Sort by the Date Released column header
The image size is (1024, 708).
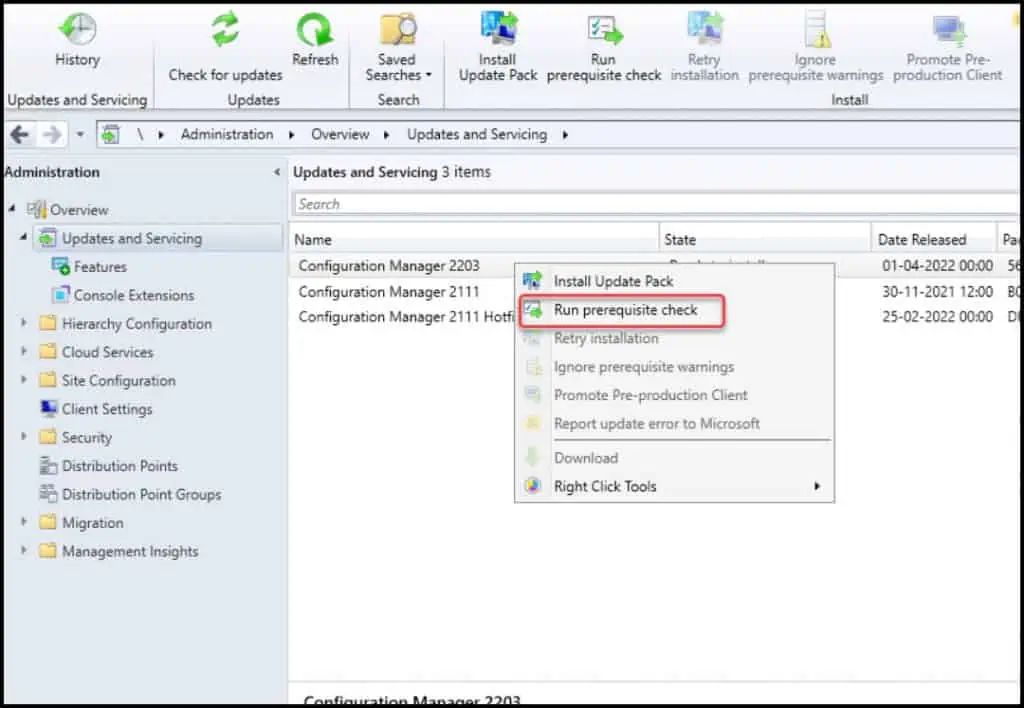click(x=933, y=240)
